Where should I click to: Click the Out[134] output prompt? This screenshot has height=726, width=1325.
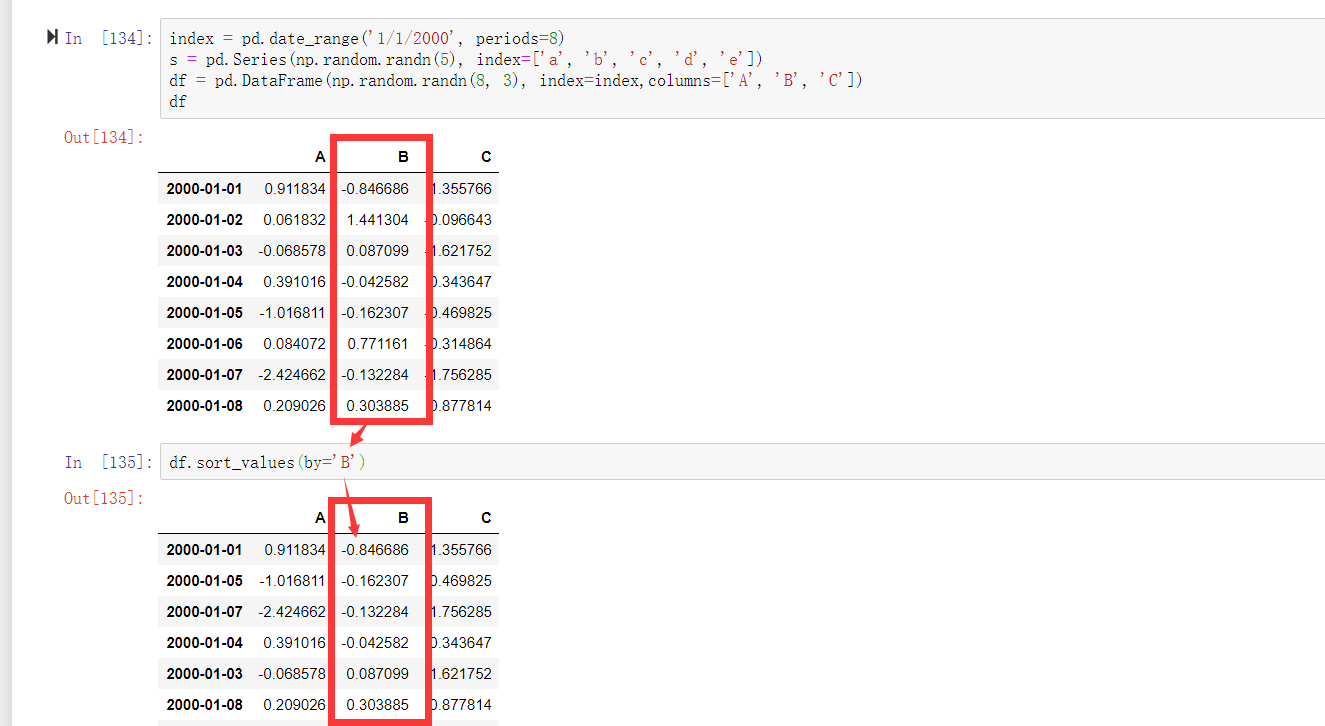point(103,137)
